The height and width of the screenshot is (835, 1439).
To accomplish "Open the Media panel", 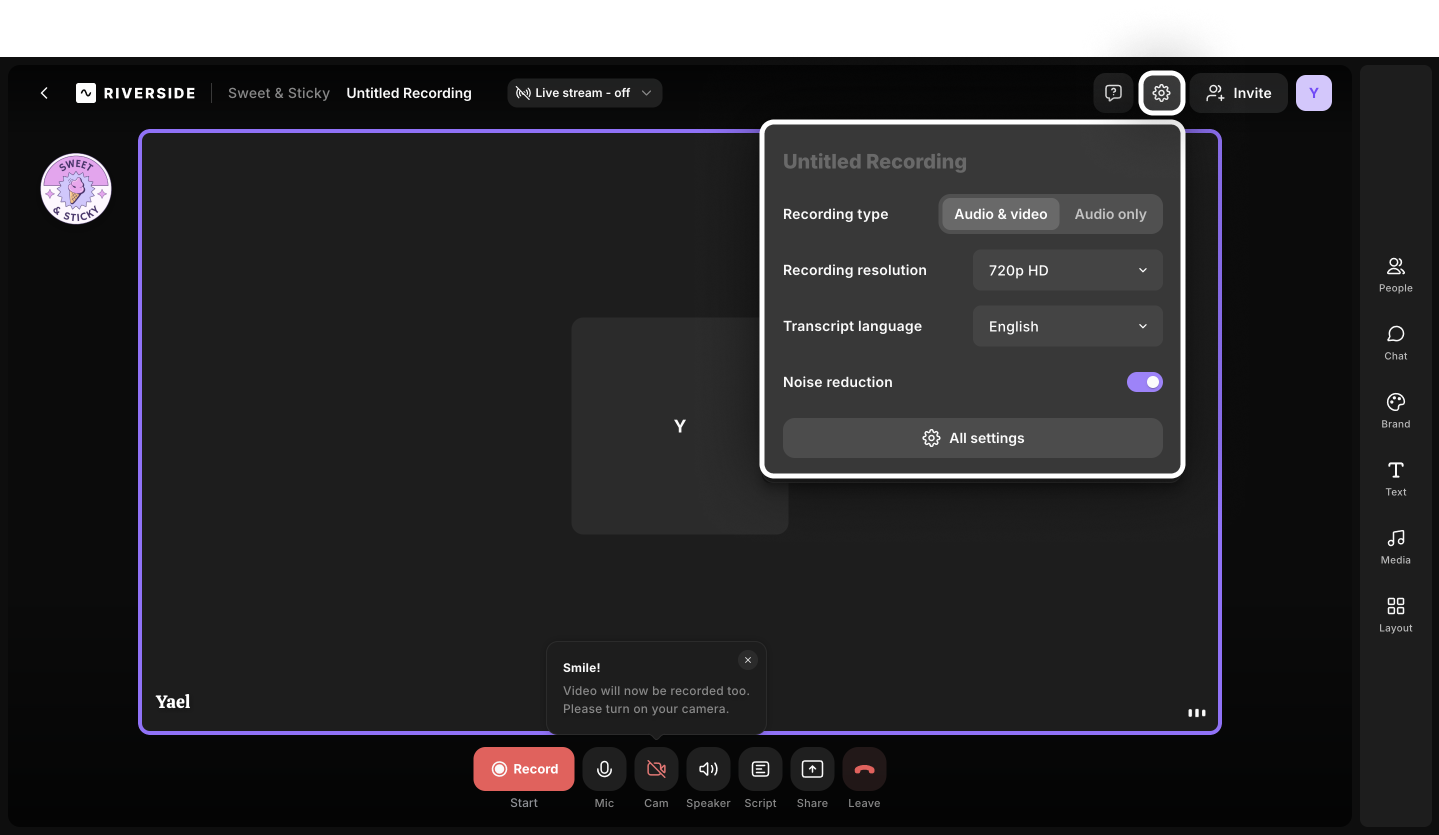I will coord(1395,546).
